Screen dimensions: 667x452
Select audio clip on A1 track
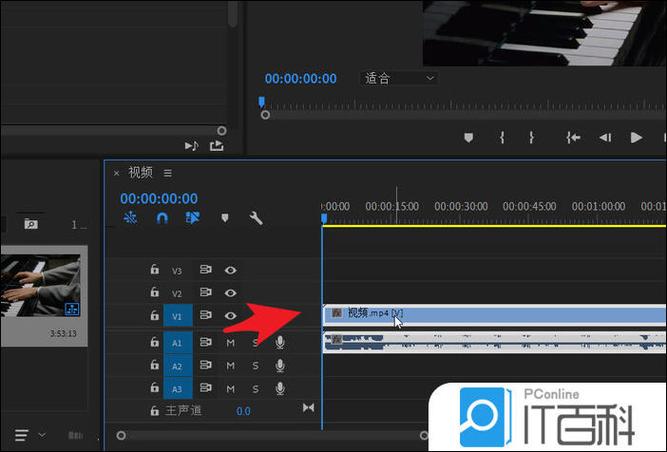pyautogui.click(x=494, y=342)
